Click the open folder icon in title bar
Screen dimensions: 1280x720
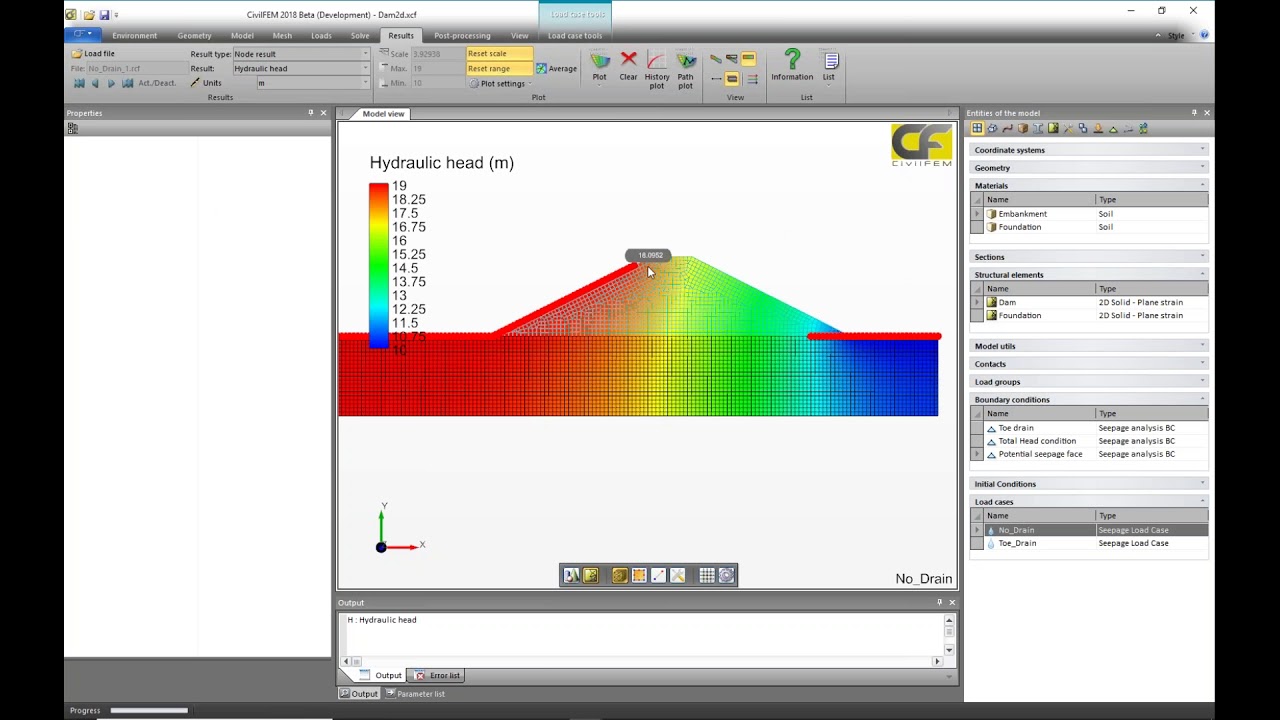[x=89, y=15]
